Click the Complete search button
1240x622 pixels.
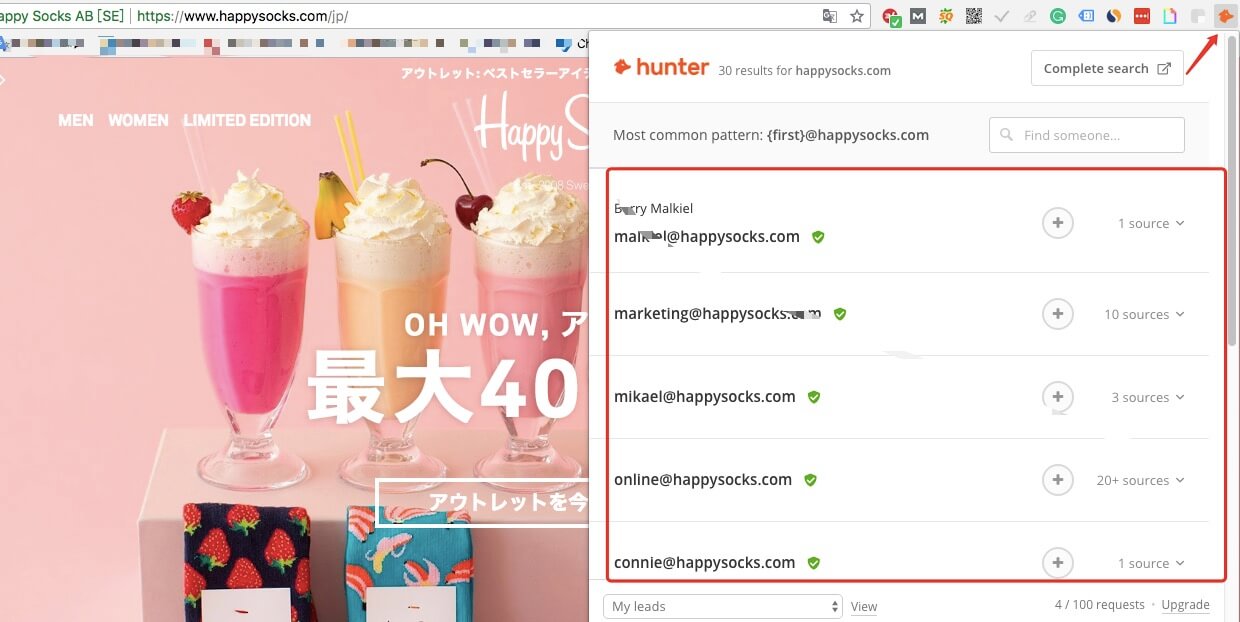point(1107,68)
